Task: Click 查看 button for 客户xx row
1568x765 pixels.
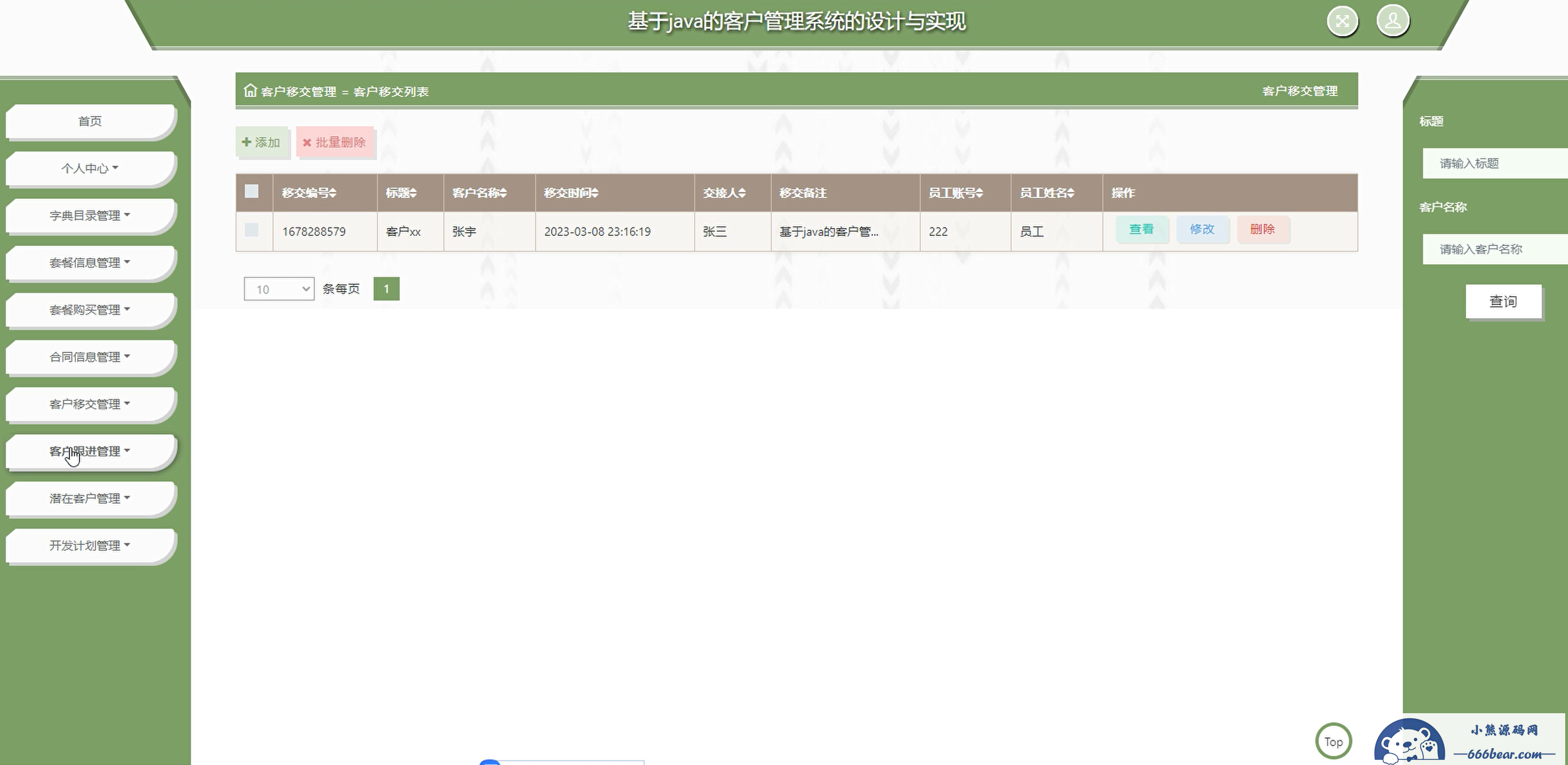Action: coord(1142,230)
